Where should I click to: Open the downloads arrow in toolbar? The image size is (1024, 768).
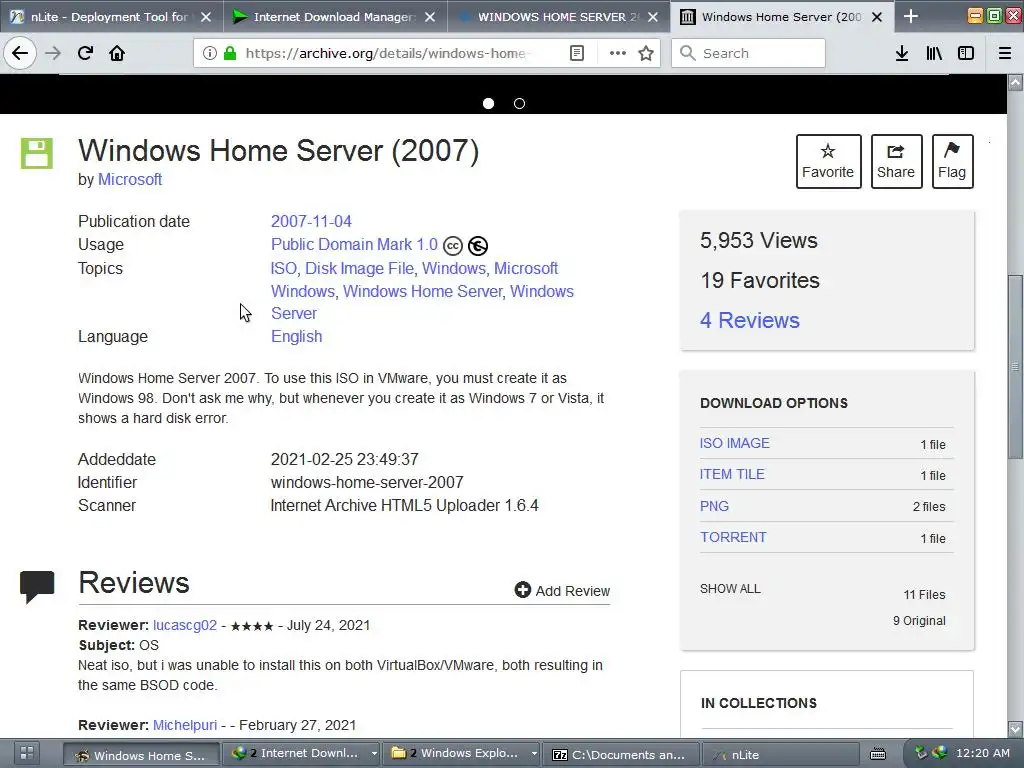pos(902,53)
